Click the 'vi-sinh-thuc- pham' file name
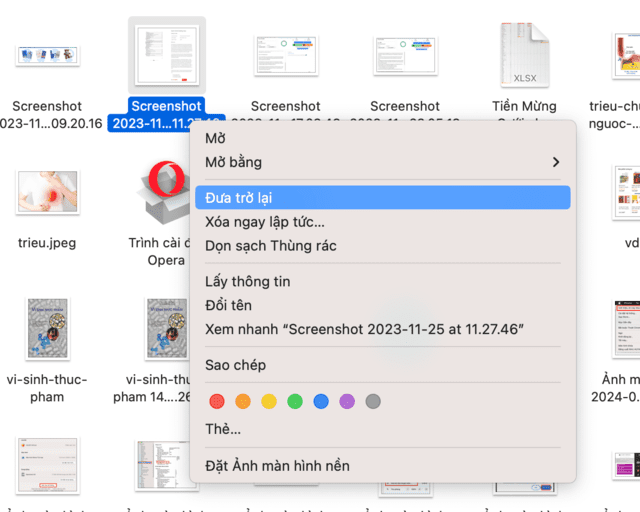This screenshot has width=640, height=512. pyautogui.click(x=47, y=388)
